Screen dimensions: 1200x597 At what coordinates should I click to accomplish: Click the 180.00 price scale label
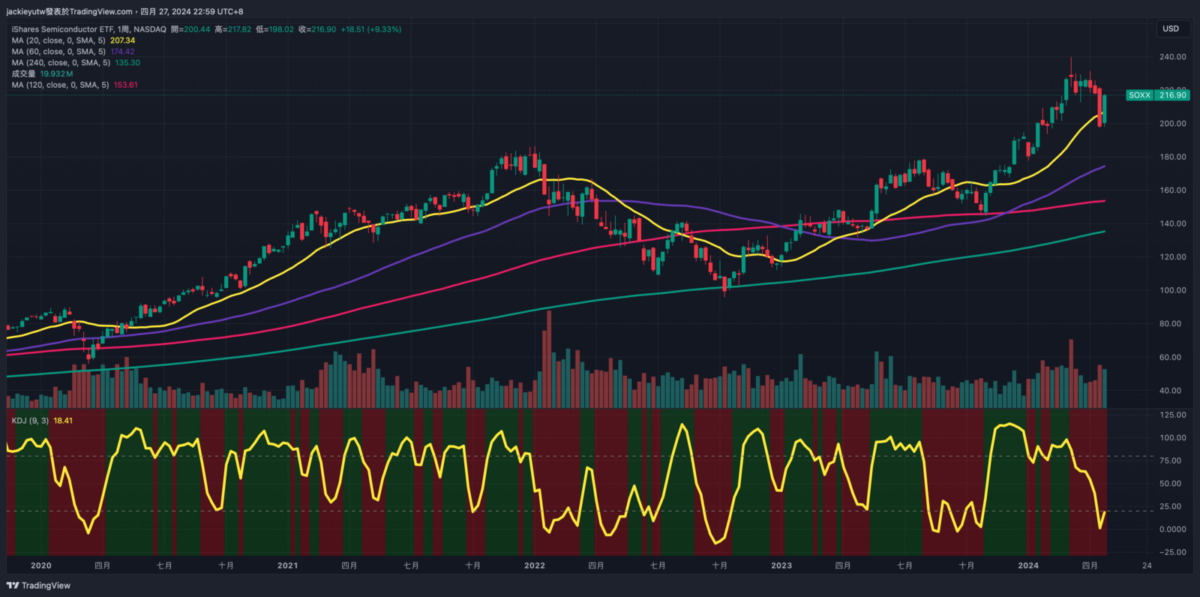(x=1172, y=157)
